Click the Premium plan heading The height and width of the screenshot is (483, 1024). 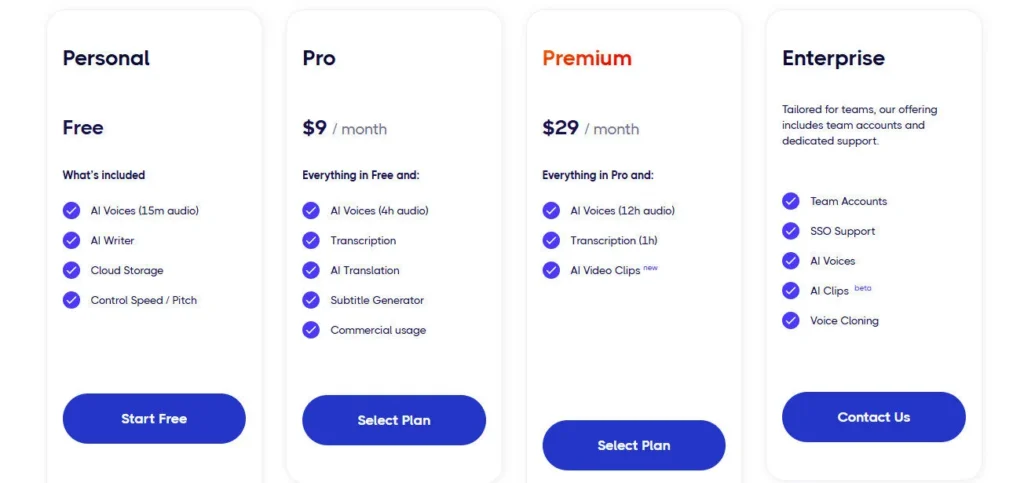(x=587, y=58)
